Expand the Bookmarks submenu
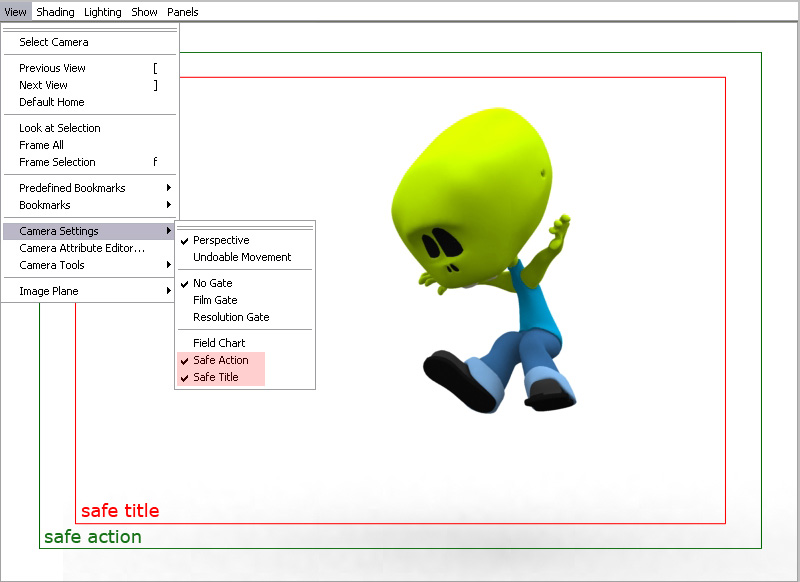The height and width of the screenshot is (582, 800). [x=45, y=205]
